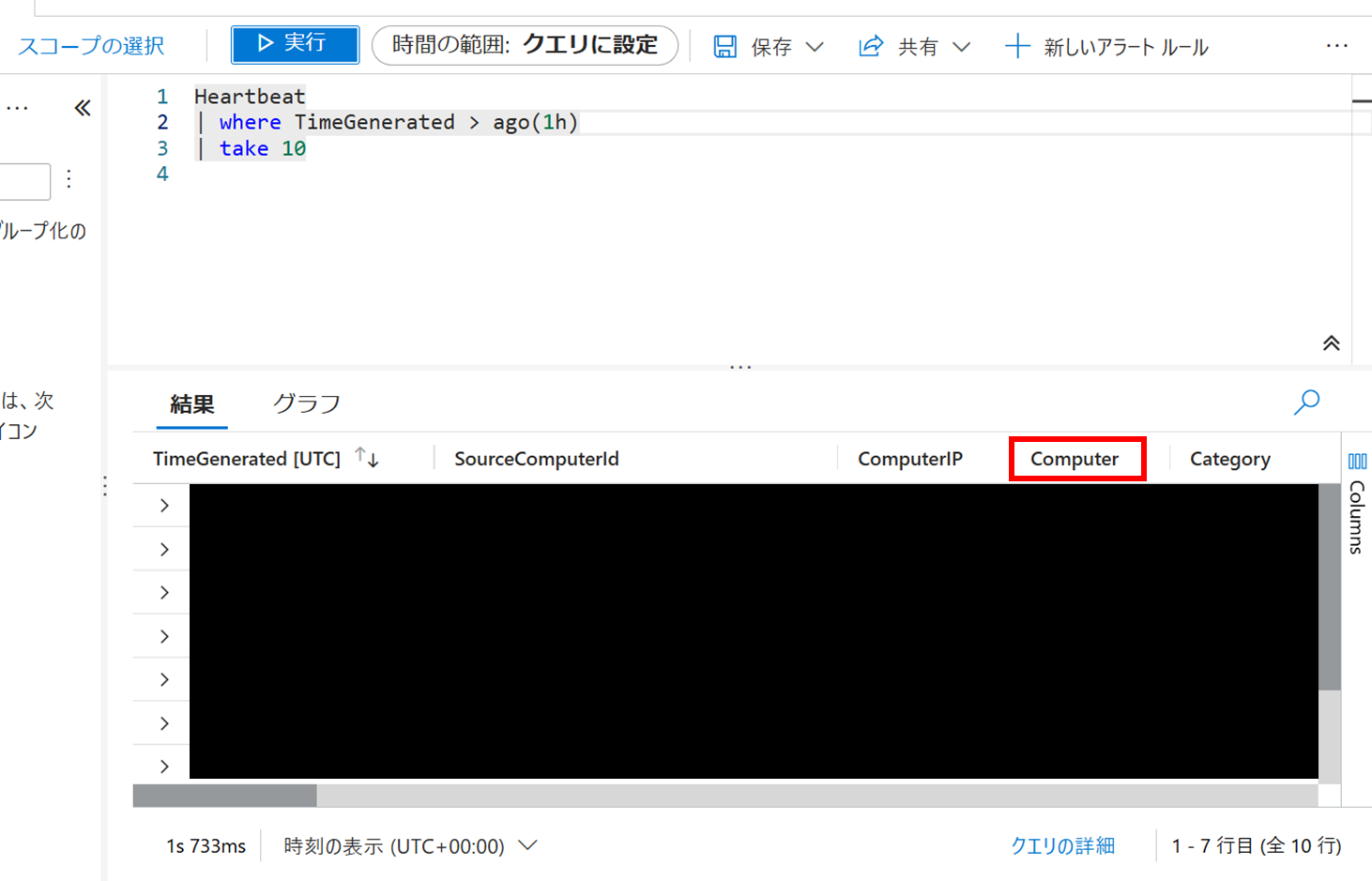Expand the seventh result row
1372x881 pixels.
click(164, 767)
